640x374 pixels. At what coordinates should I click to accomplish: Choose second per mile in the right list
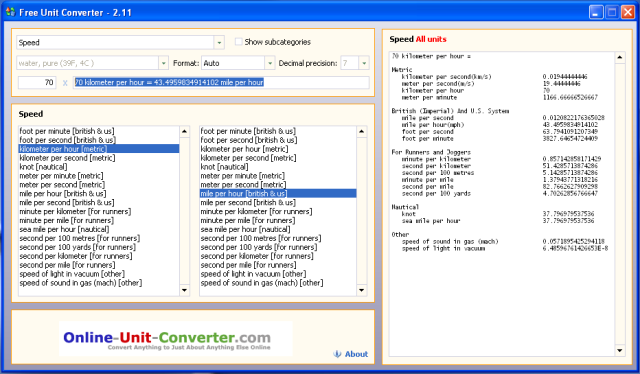point(278,265)
